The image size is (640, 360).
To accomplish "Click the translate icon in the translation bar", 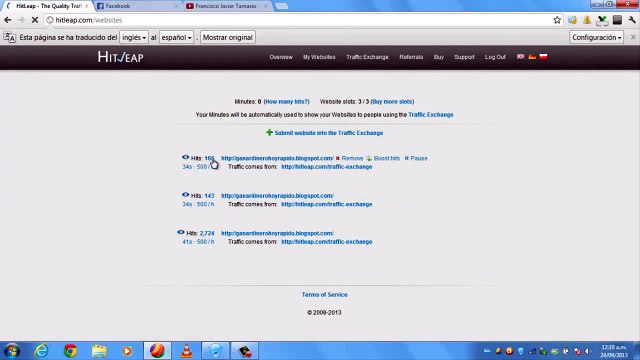I will coord(10,37).
